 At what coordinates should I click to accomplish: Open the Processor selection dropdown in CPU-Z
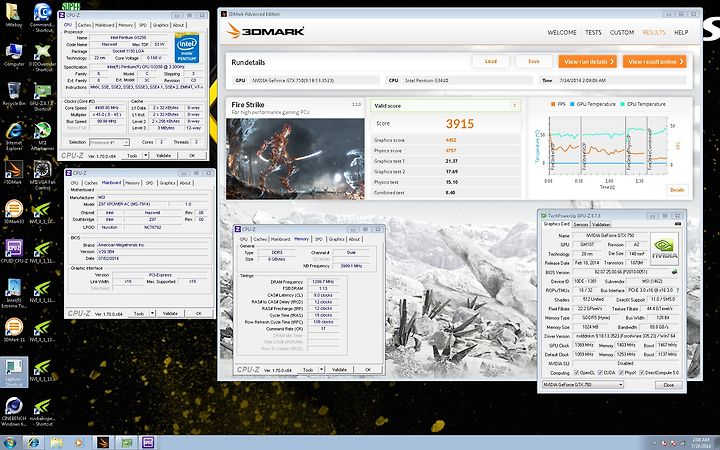109,142
